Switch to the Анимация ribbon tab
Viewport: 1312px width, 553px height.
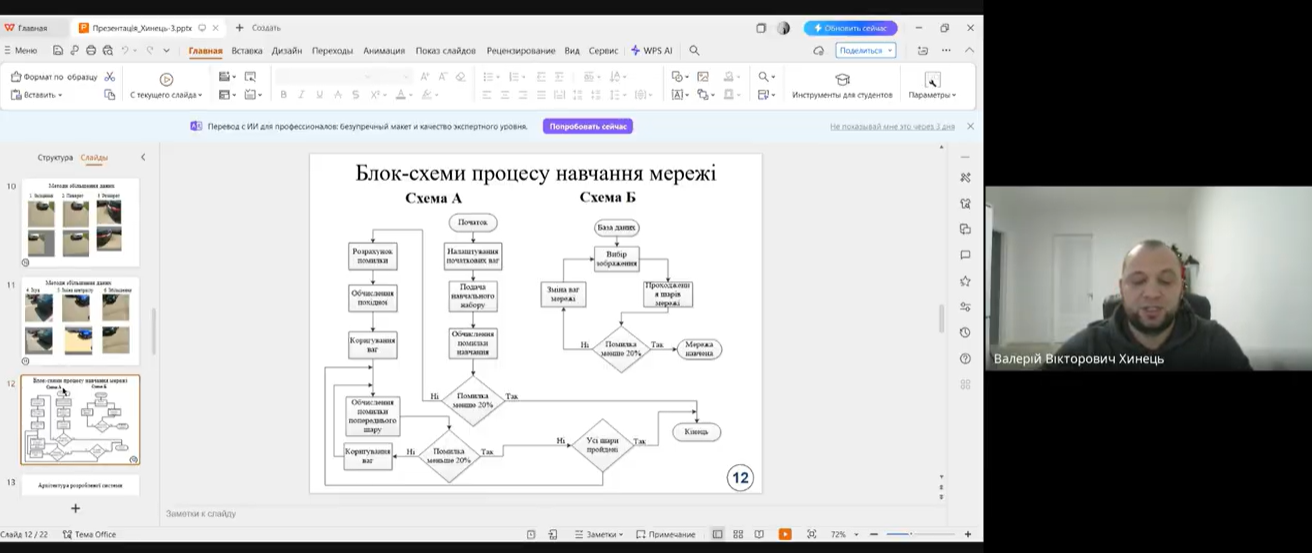[384, 50]
